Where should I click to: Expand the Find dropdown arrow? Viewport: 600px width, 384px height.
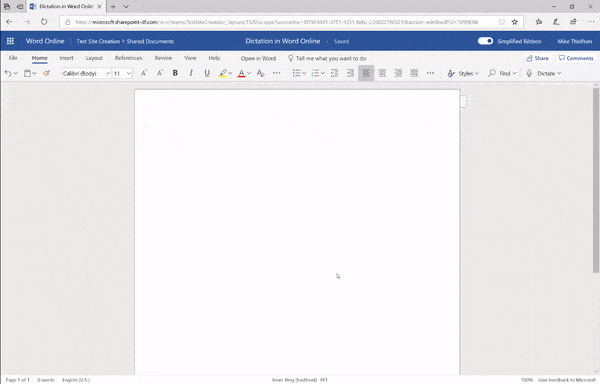coord(514,73)
